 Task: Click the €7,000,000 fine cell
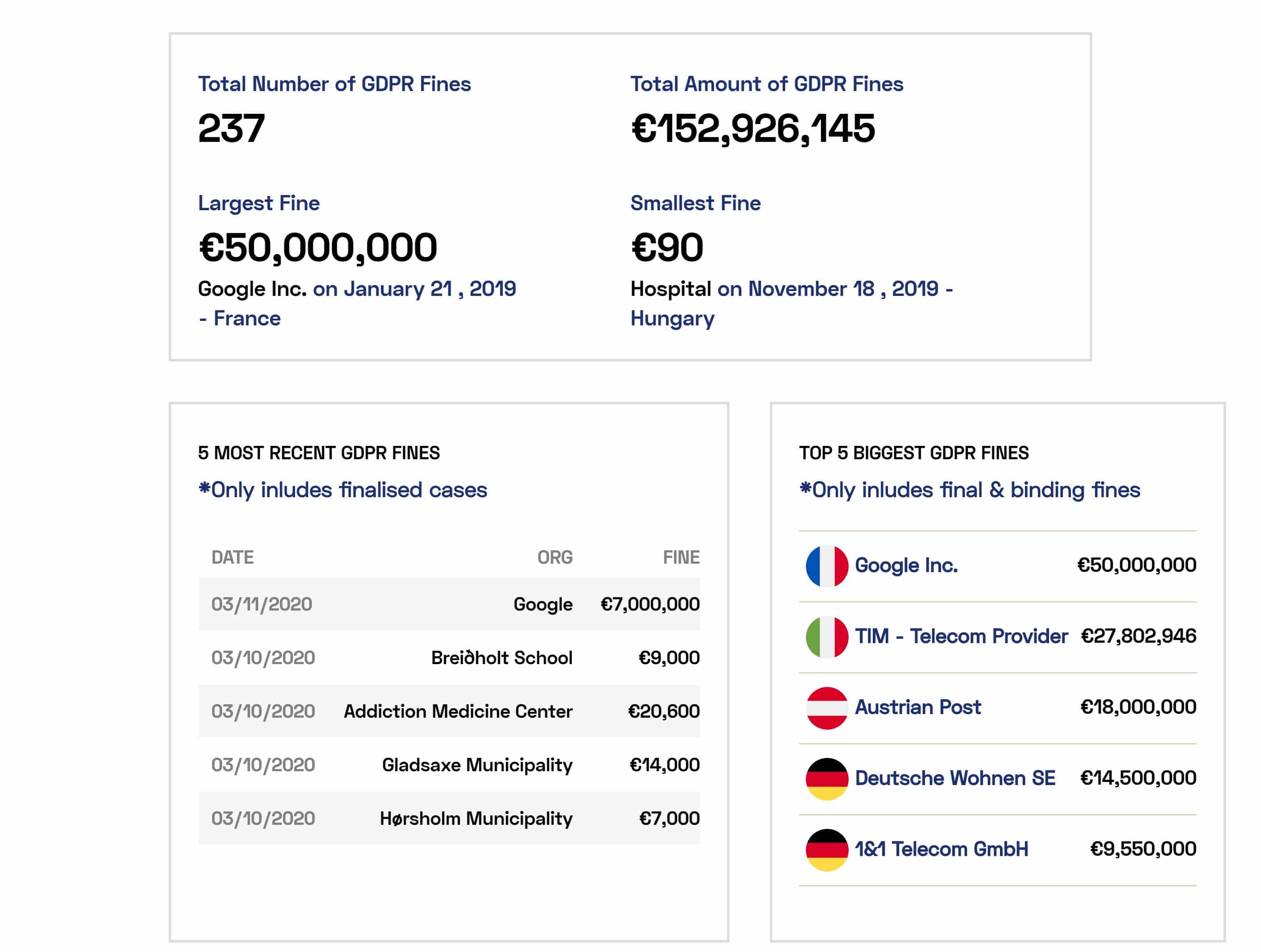(x=650, y=604)
